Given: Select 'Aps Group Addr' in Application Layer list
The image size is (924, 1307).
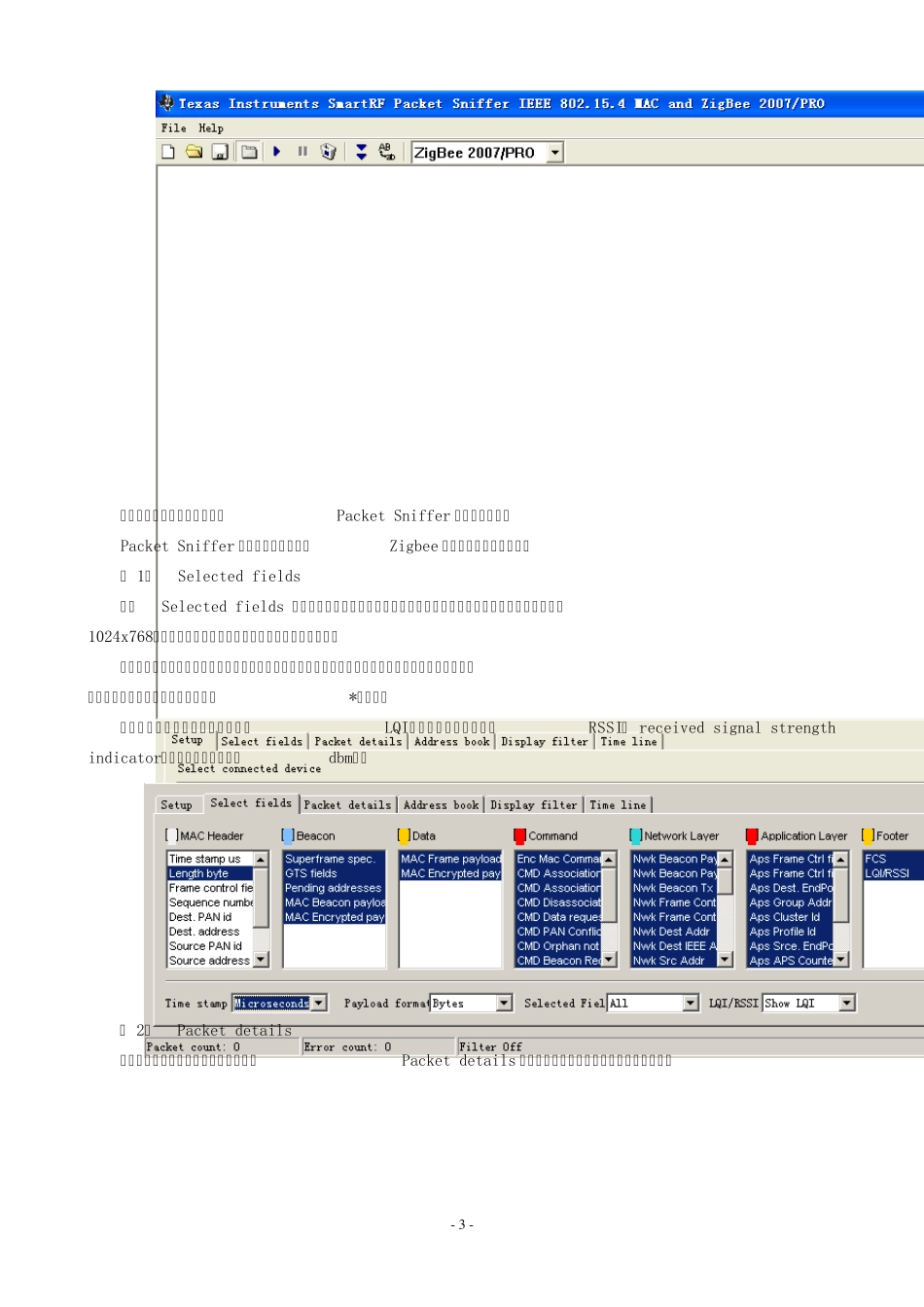Looking at the screenshot, I should pyautogui.click(x=791, y=902).
